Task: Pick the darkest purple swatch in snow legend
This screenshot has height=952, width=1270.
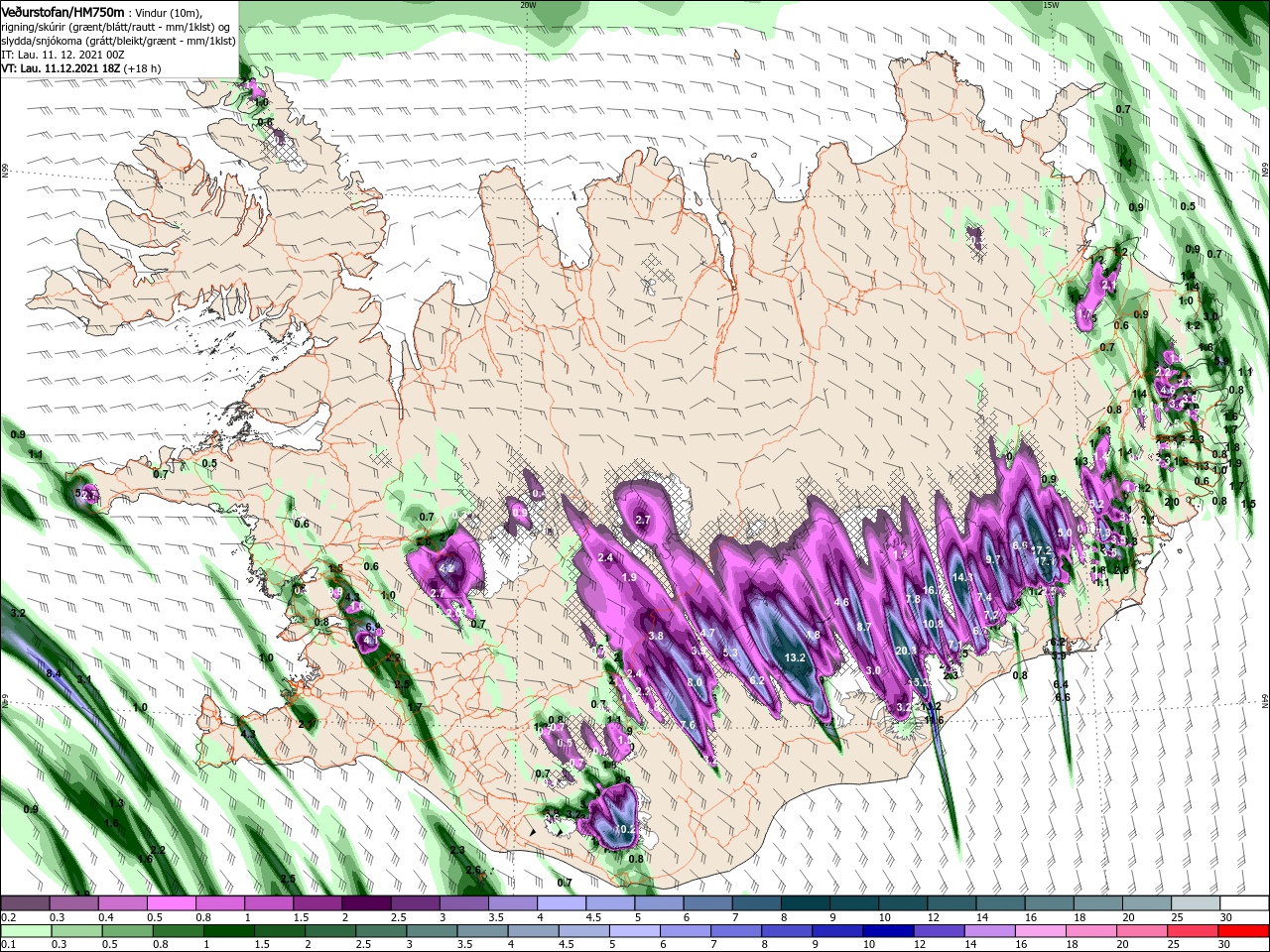Action: (x=365, y=903)
